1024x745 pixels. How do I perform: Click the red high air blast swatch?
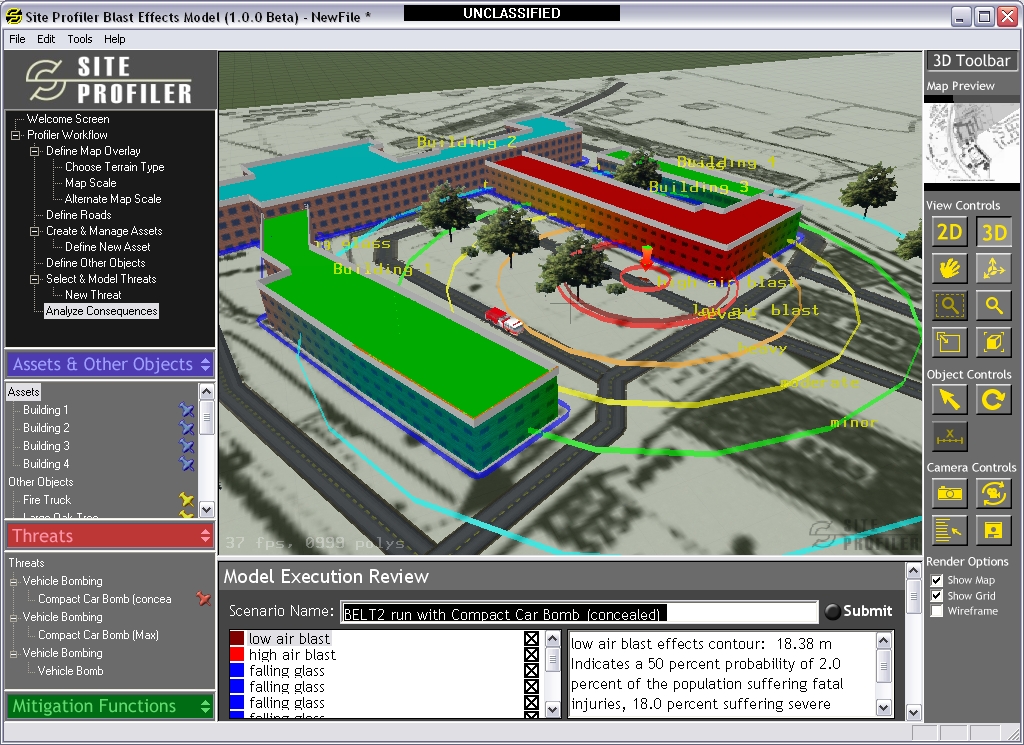pos(236,654)
